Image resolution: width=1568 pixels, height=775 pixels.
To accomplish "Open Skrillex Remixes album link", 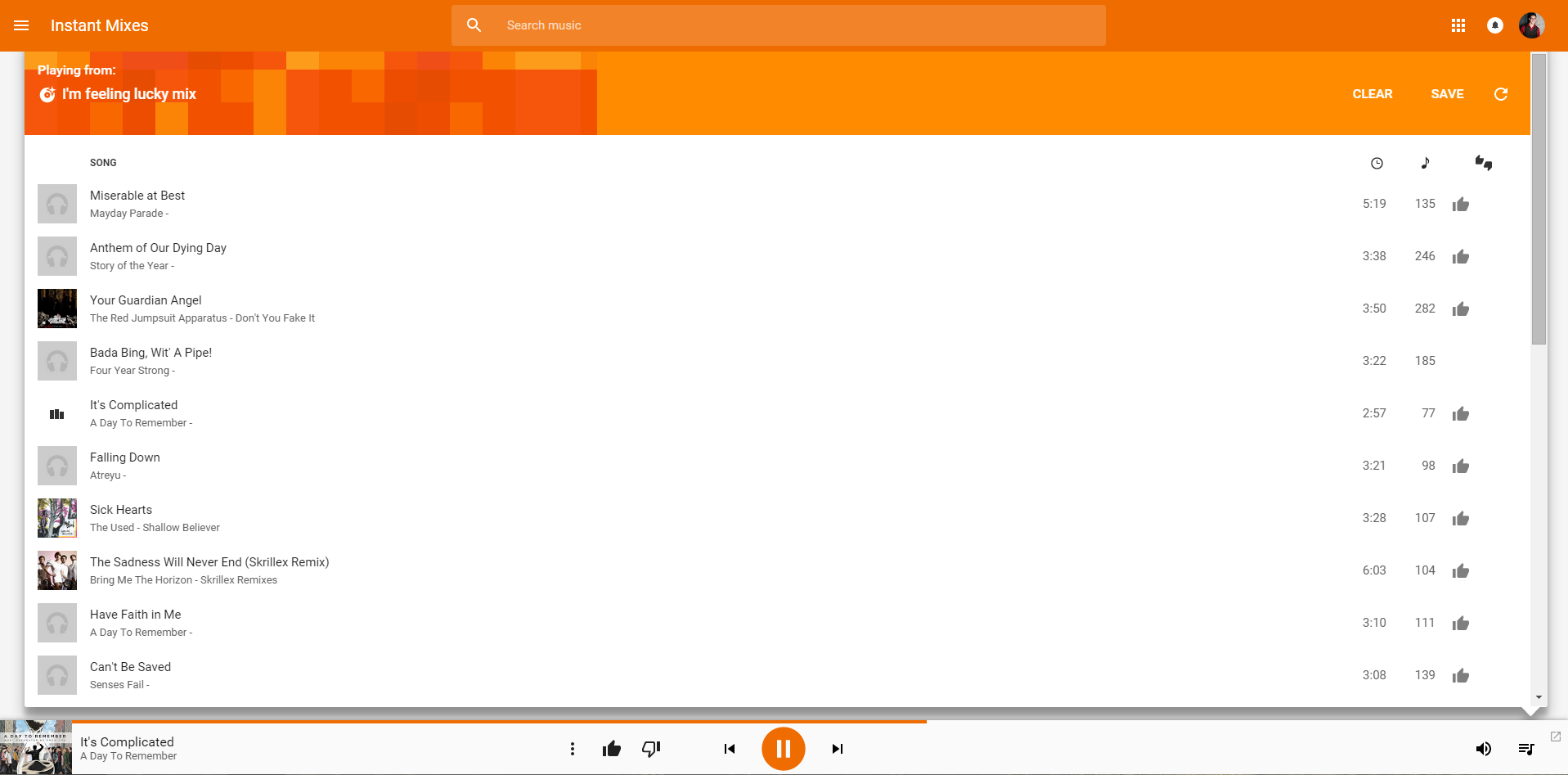I will [x=239, y=580].
